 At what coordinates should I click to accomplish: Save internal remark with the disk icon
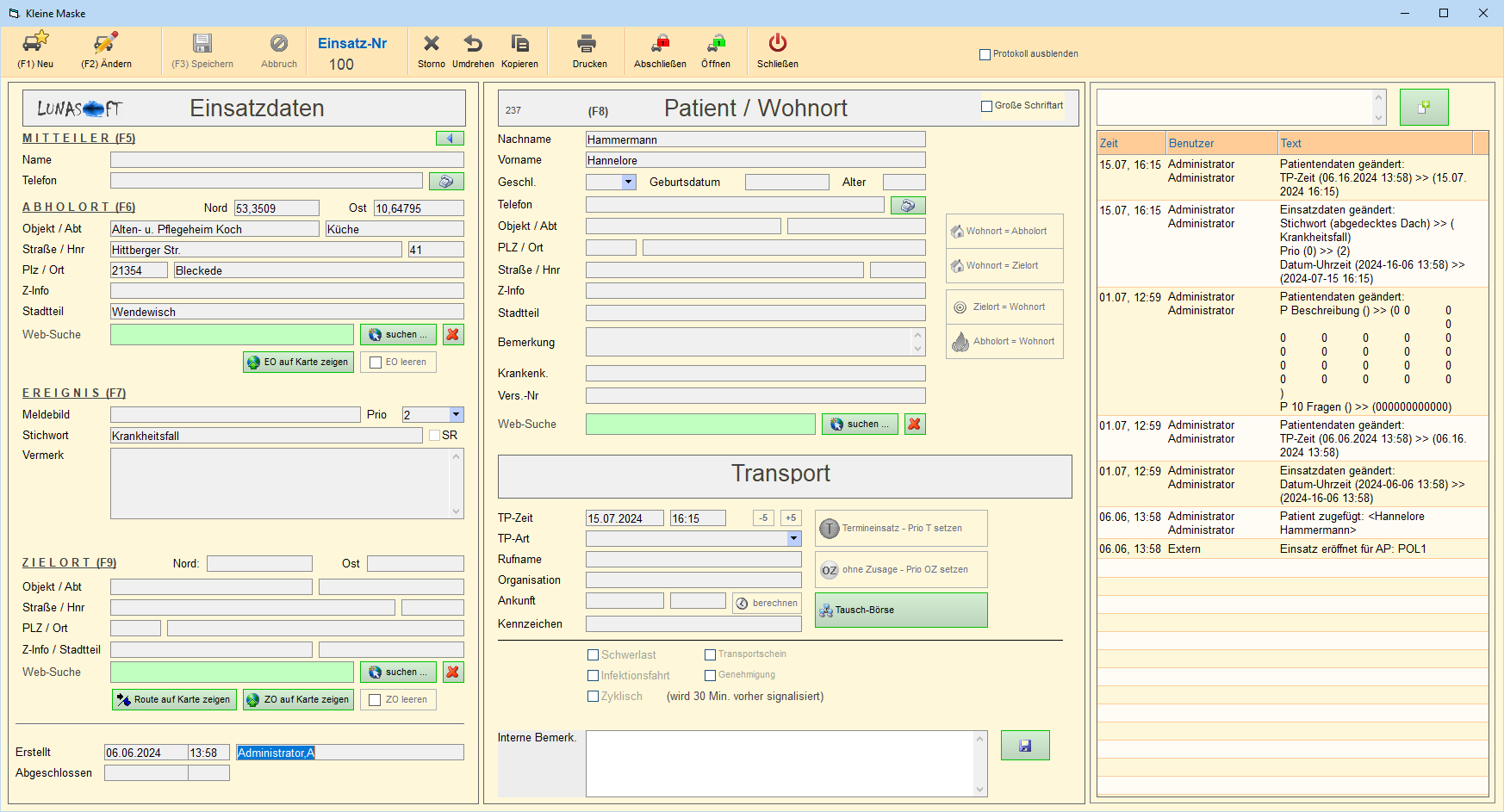pos(1025,746)
